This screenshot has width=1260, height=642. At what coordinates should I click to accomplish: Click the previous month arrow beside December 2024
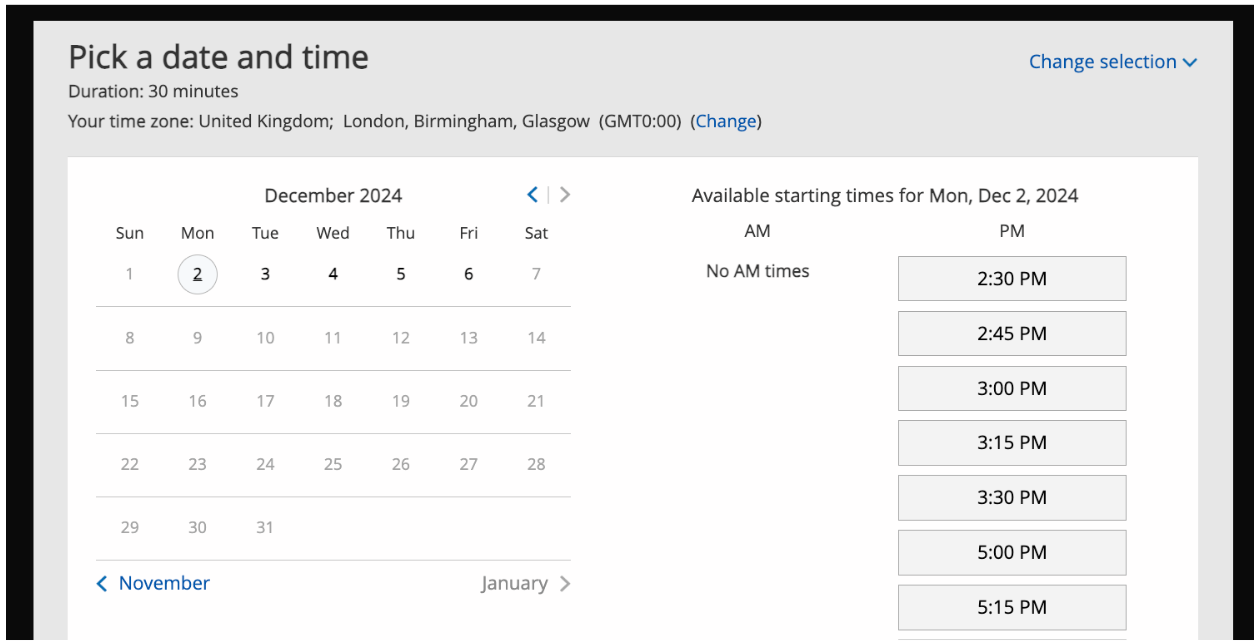pos(533,195)
